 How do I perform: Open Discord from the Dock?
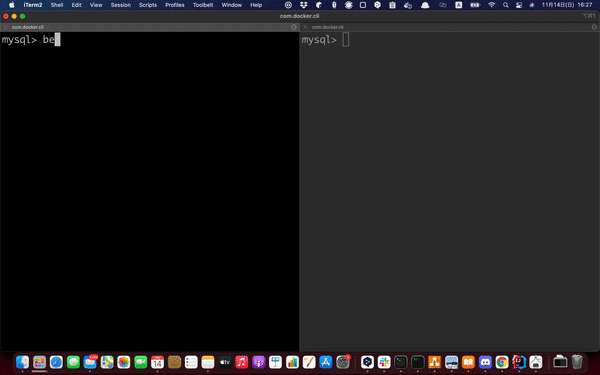click(x=485, y=362)
